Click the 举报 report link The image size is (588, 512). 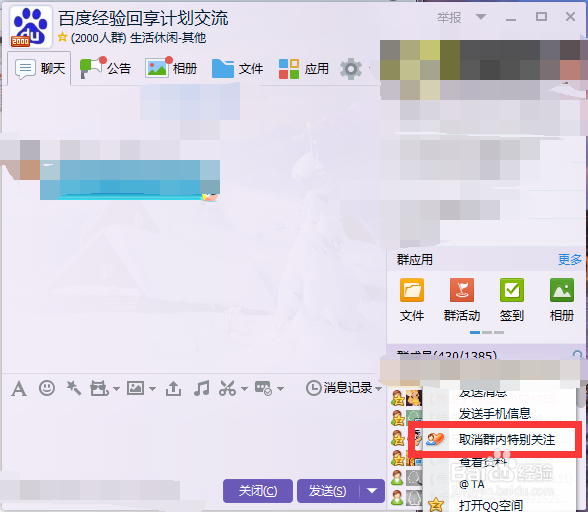click(x=449, y=17)
